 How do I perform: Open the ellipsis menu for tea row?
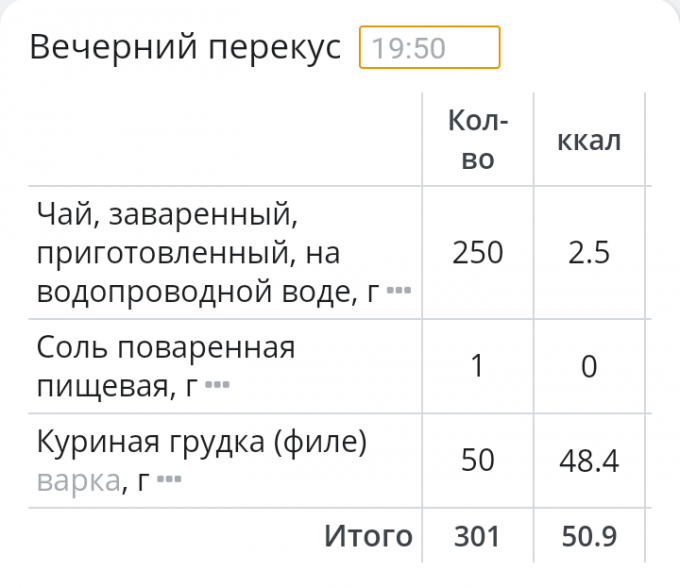399,291
